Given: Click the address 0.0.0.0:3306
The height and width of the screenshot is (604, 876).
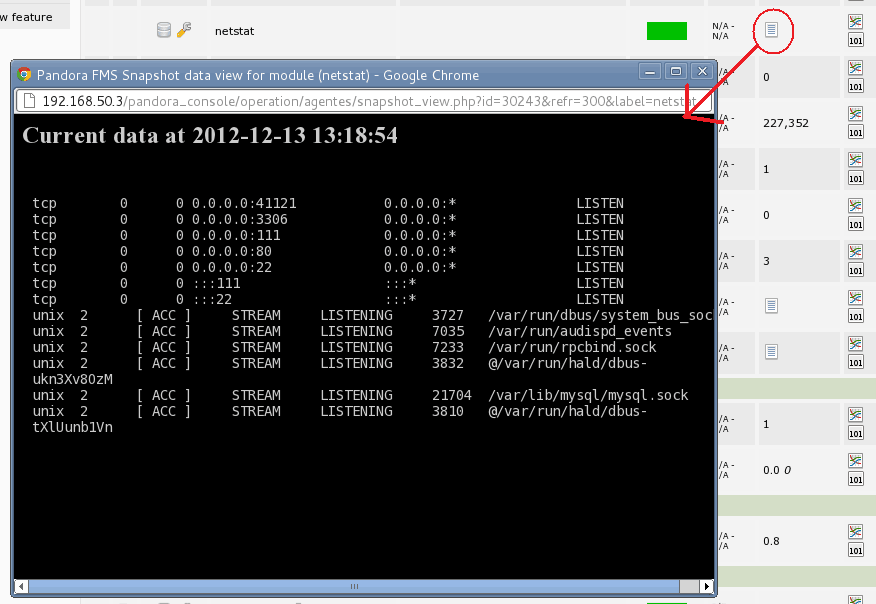Looking at the screenshot, I should click(240, 220).
